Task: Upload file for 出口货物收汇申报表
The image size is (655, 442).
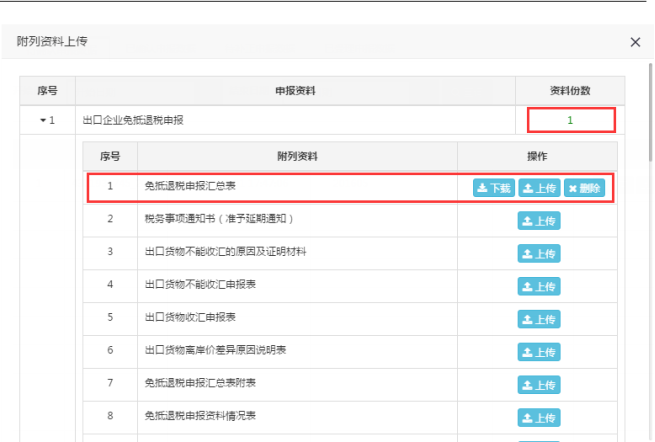Action: pyautogui.click(x=538, y=320)
